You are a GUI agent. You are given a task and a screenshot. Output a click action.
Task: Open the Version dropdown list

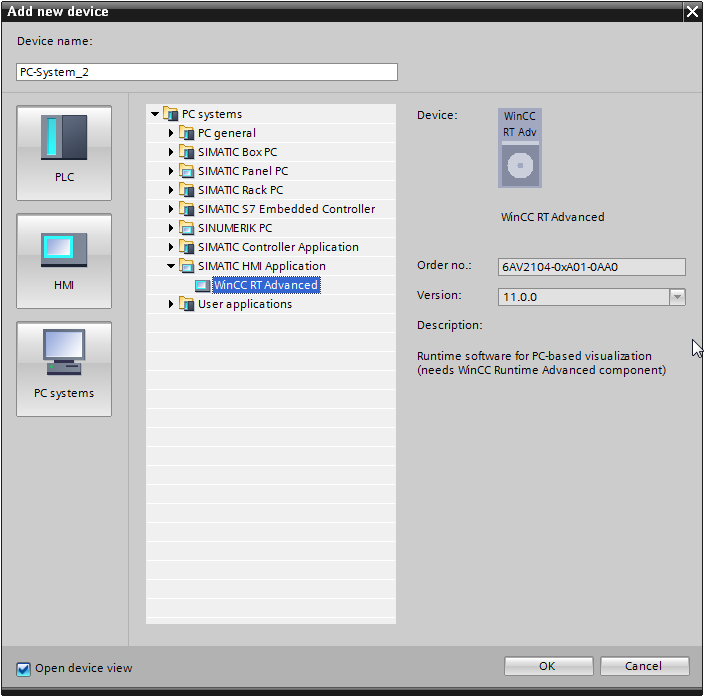(677, 296)
